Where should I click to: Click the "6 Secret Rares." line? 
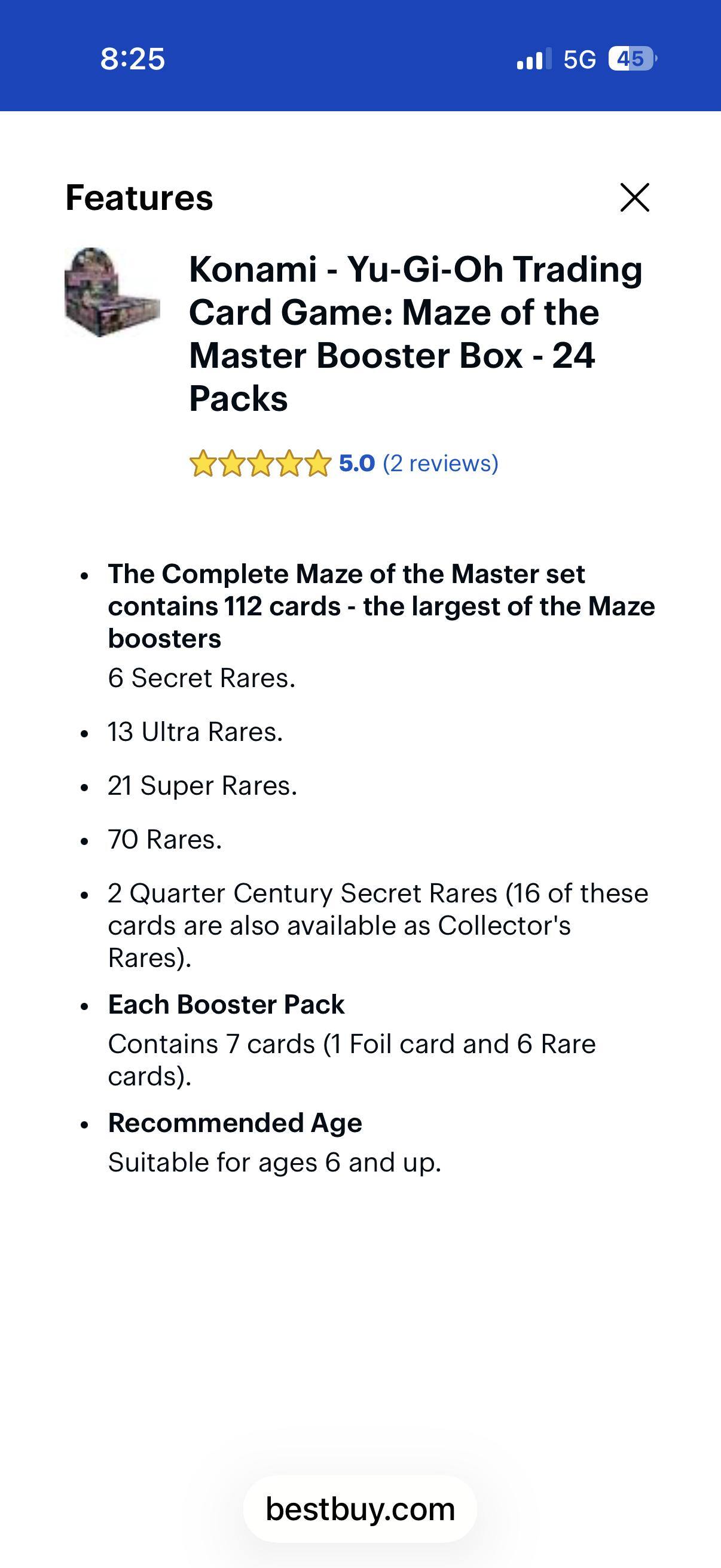click(201, 678)
